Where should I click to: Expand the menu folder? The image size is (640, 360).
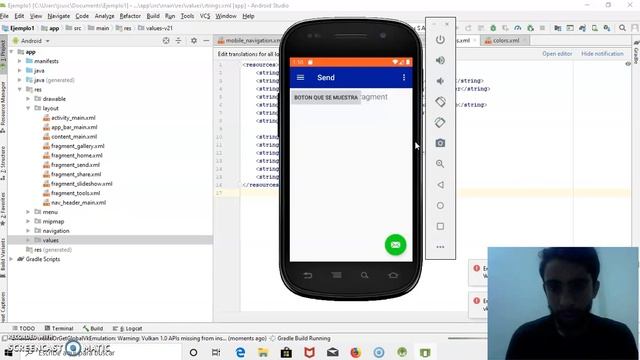(x=28, y=212)
